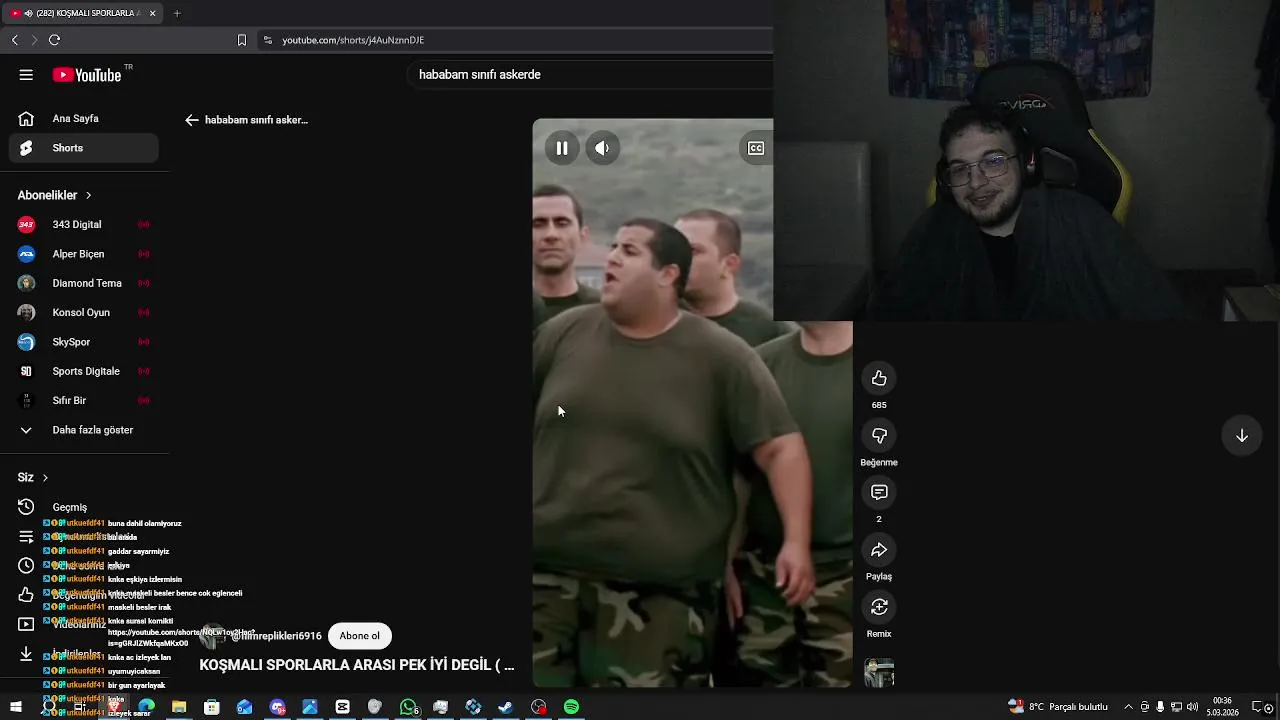
Task: Share the Short via Paylaş
Action: [x=879, y=550]
